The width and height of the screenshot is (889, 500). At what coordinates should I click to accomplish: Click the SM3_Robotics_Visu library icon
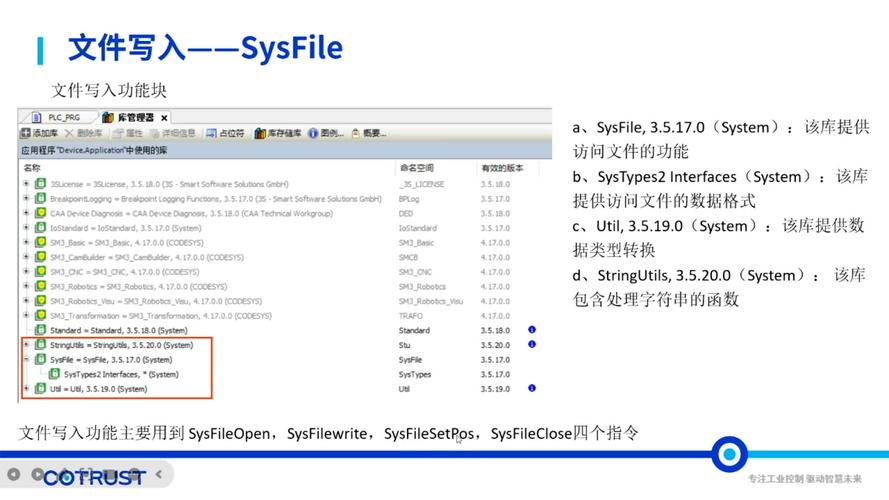[x=40, y=301]
